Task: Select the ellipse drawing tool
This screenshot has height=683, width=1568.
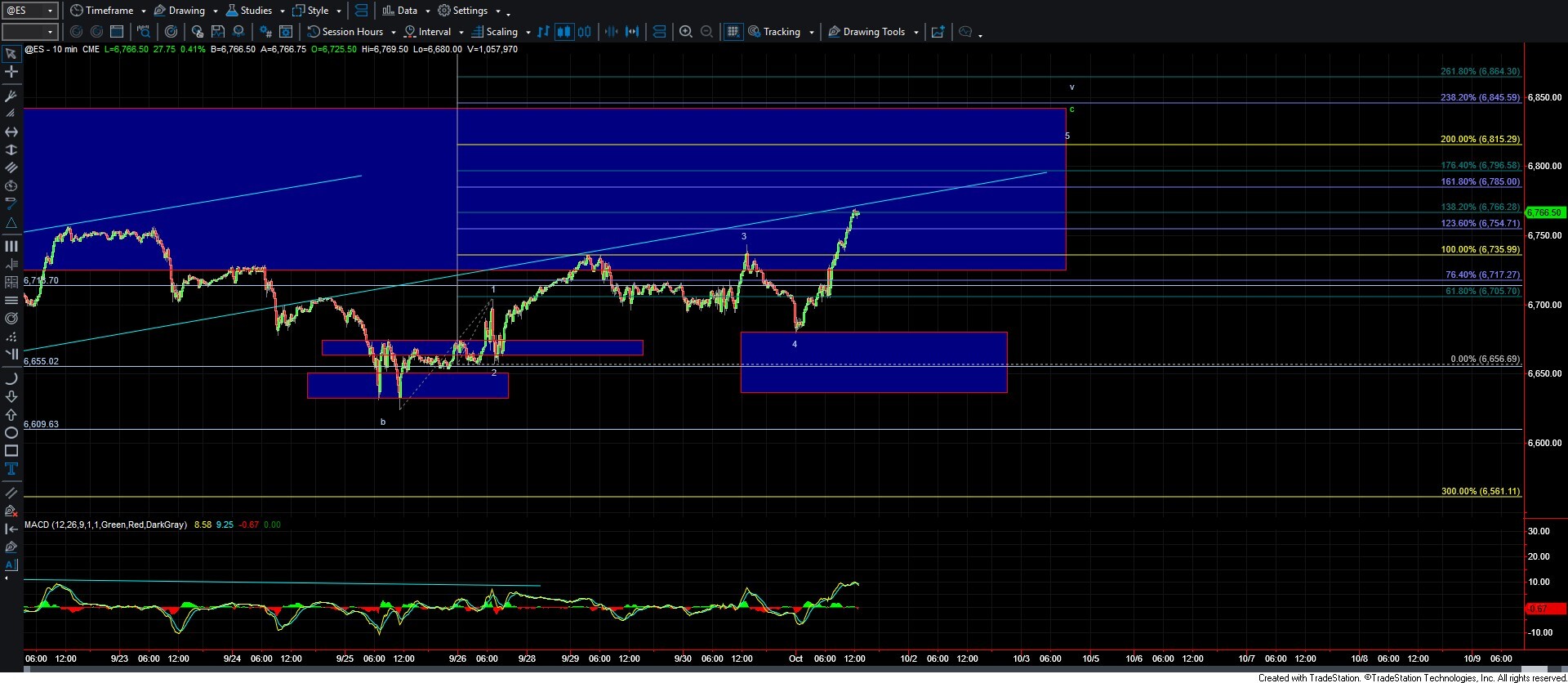Action: [x=11, y=433]
